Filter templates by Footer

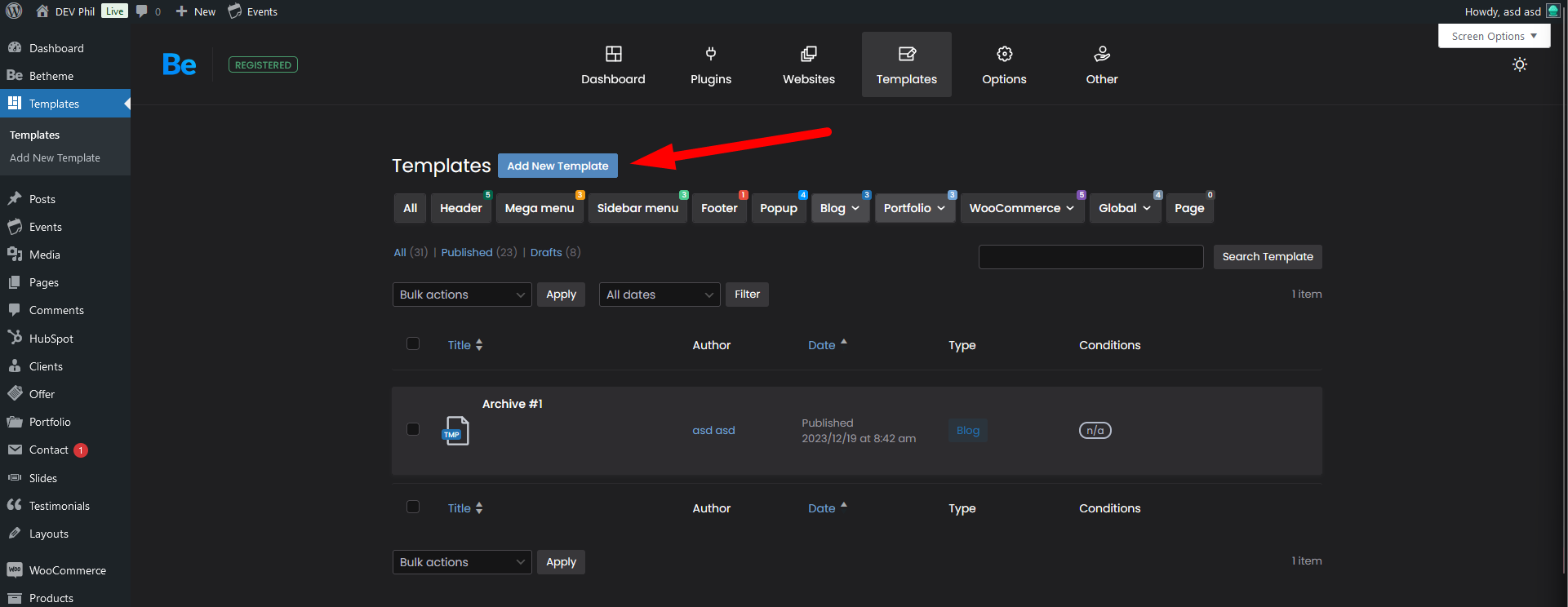click(x=719, y=208)
